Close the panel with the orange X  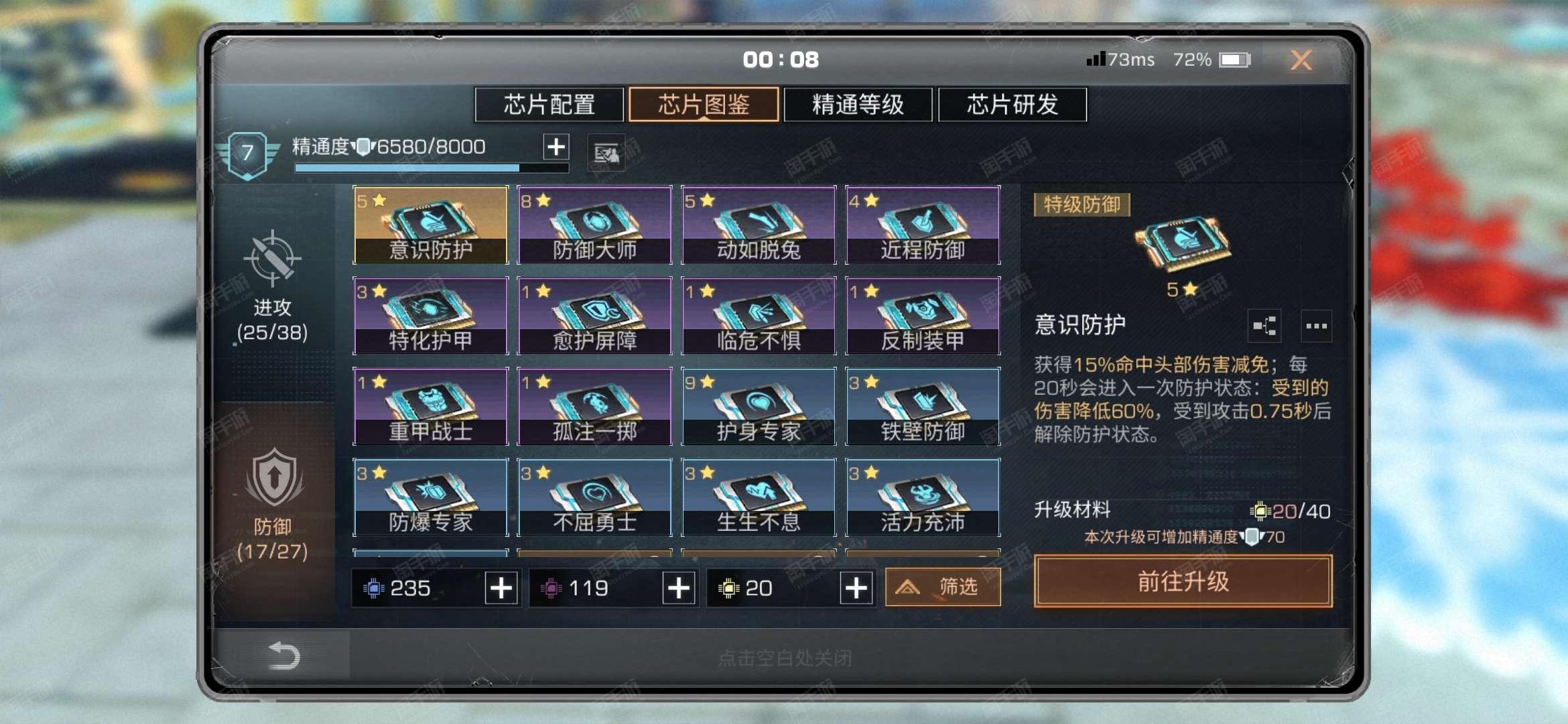1301,60
